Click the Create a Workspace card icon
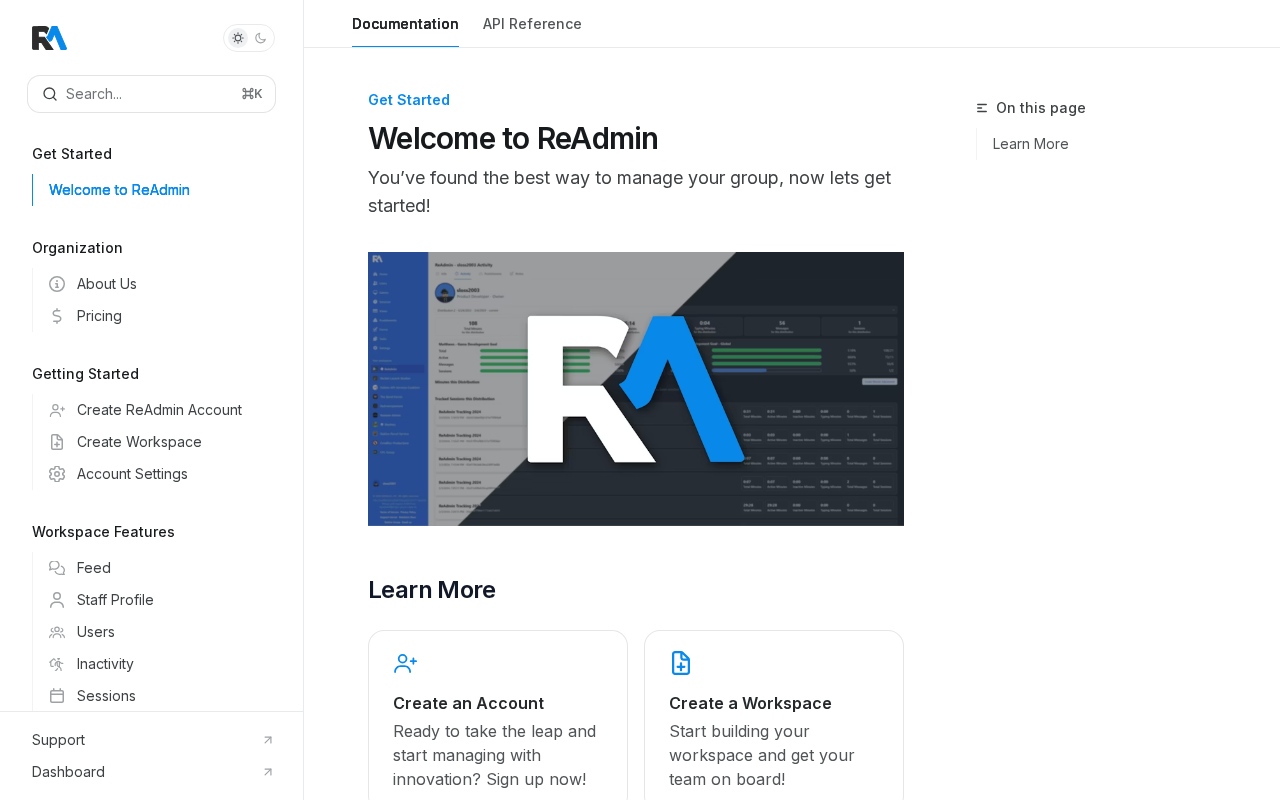Viewport: 1280px width, 800px height. [x=681, y=663]
